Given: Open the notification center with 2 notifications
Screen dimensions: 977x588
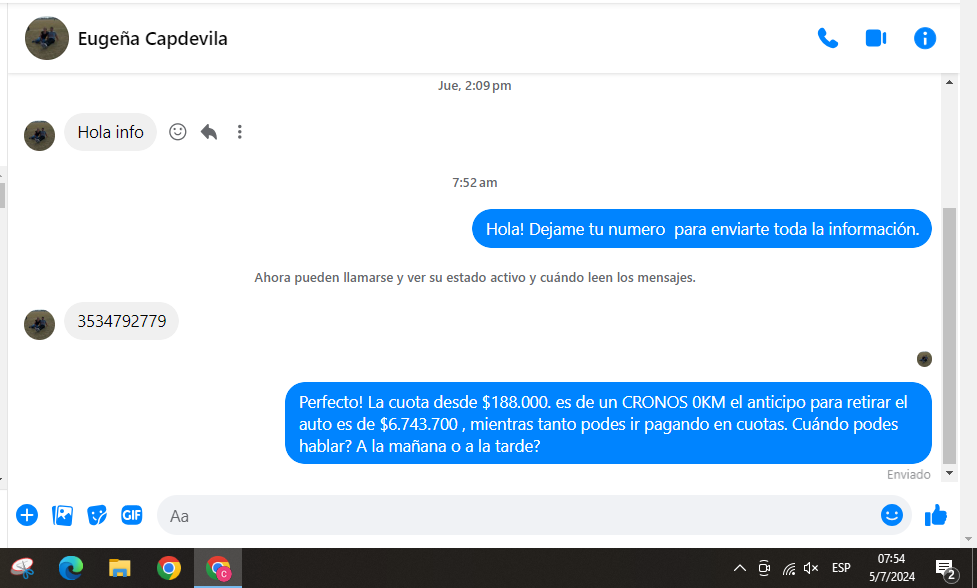Looking at the screenshot, I should pos(946,568).
